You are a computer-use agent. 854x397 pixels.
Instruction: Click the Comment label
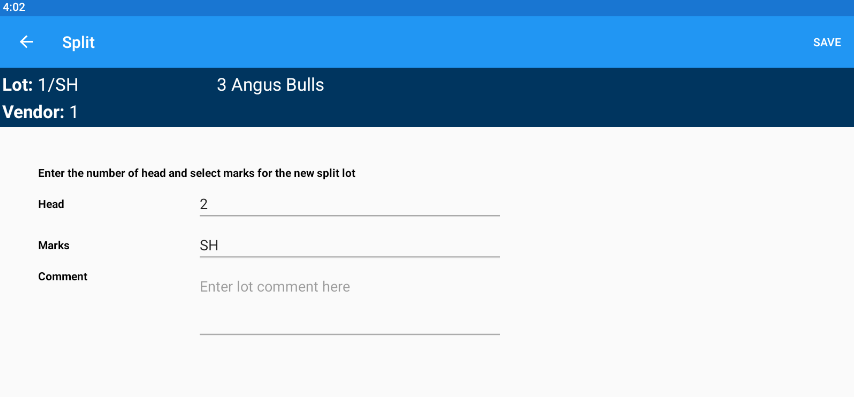click(63, 277)
